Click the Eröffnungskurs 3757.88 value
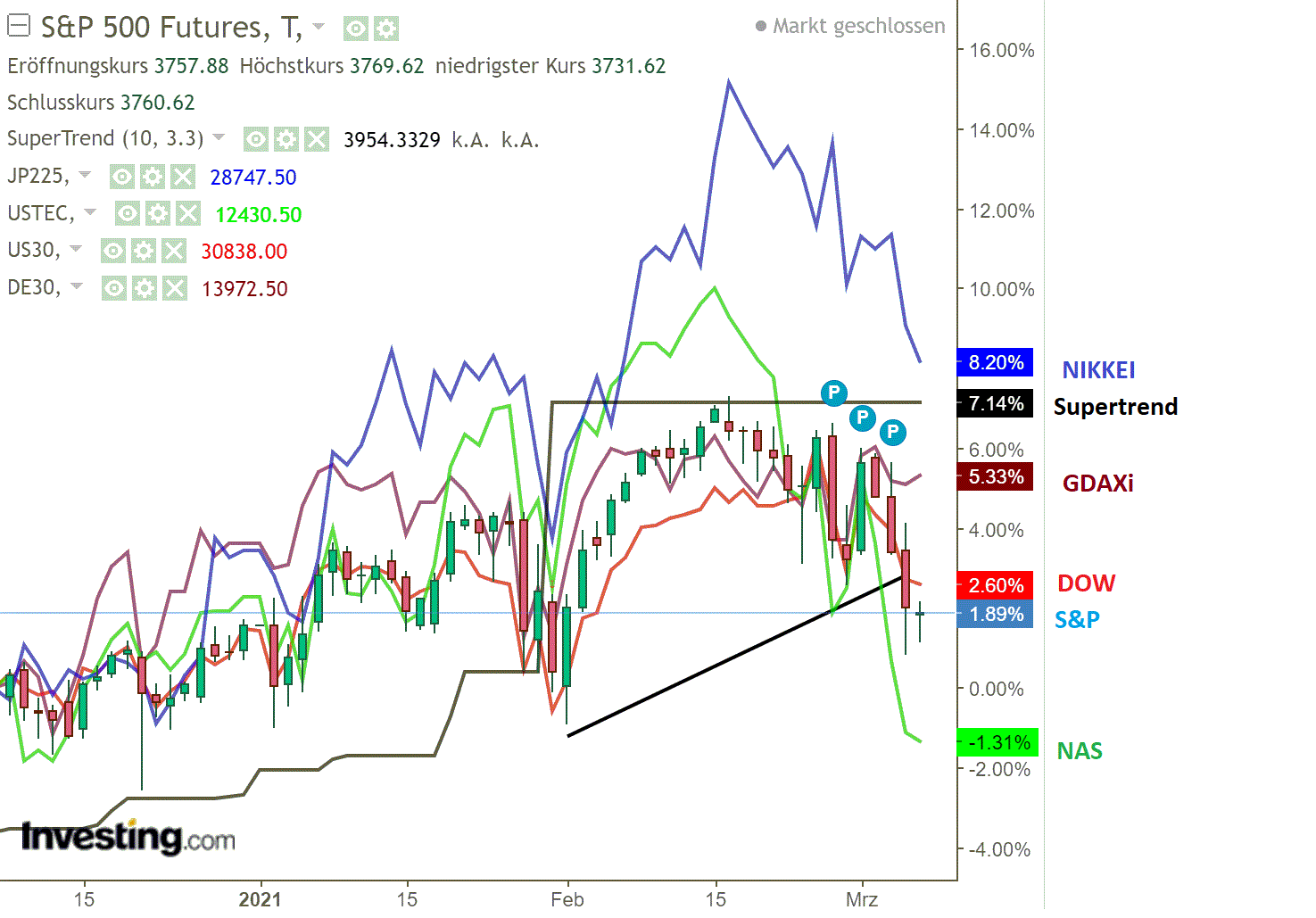Screen dimensions: 1316x918 [191, 66]
